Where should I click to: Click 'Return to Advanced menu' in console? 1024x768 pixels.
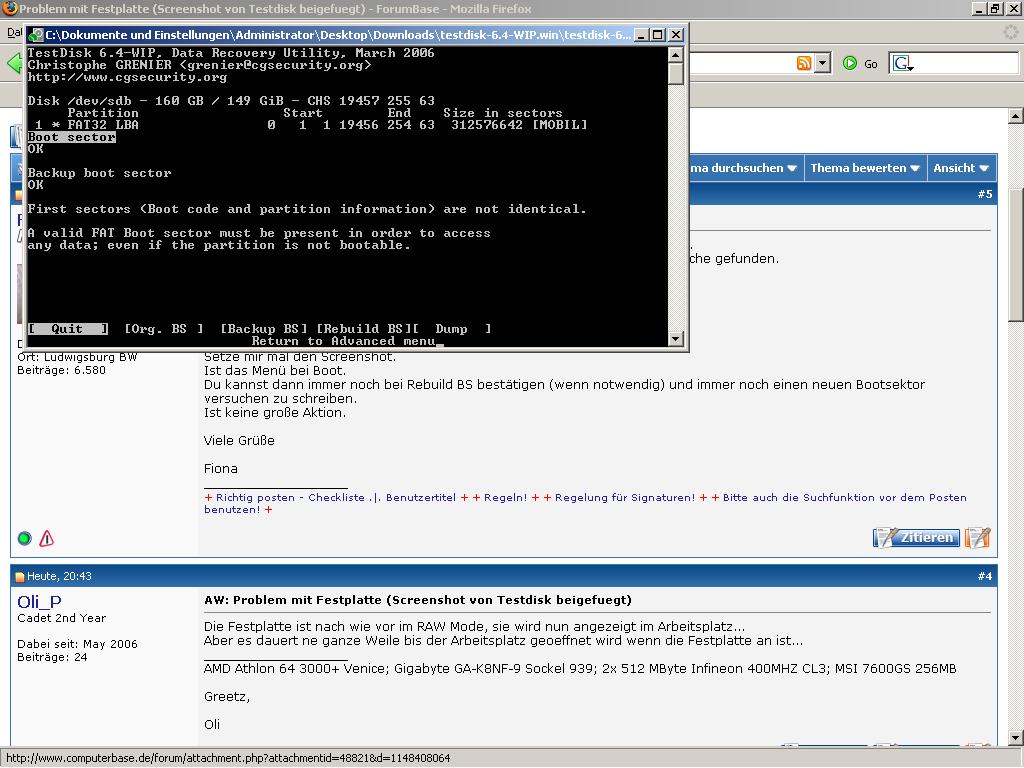click(344, 341)
